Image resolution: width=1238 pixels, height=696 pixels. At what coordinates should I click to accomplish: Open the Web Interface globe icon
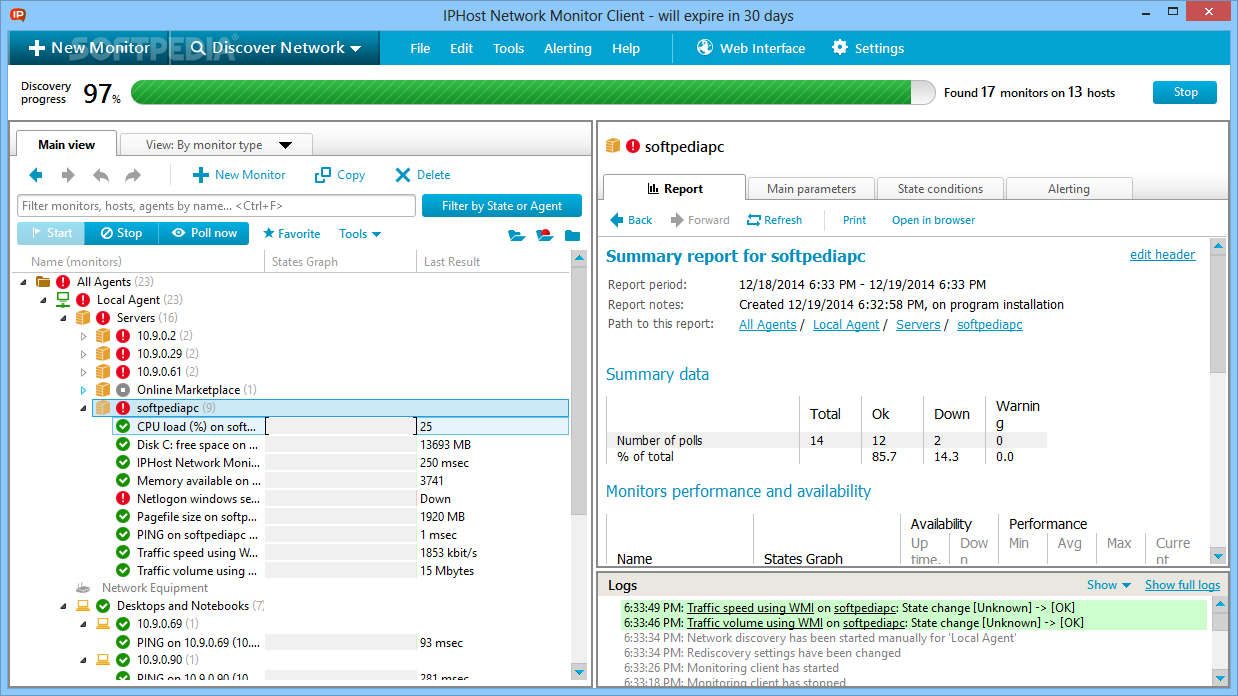point(705,47)
